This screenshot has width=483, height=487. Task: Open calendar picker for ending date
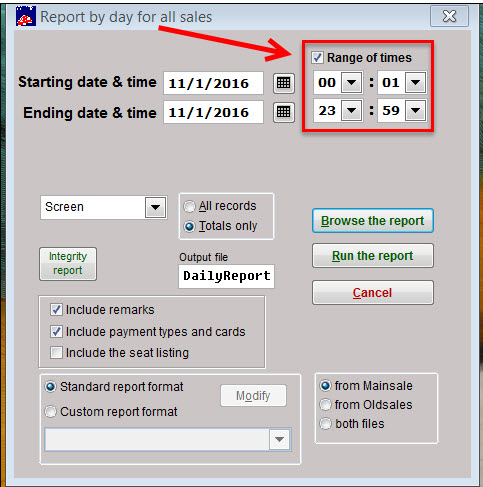point(284,111)
